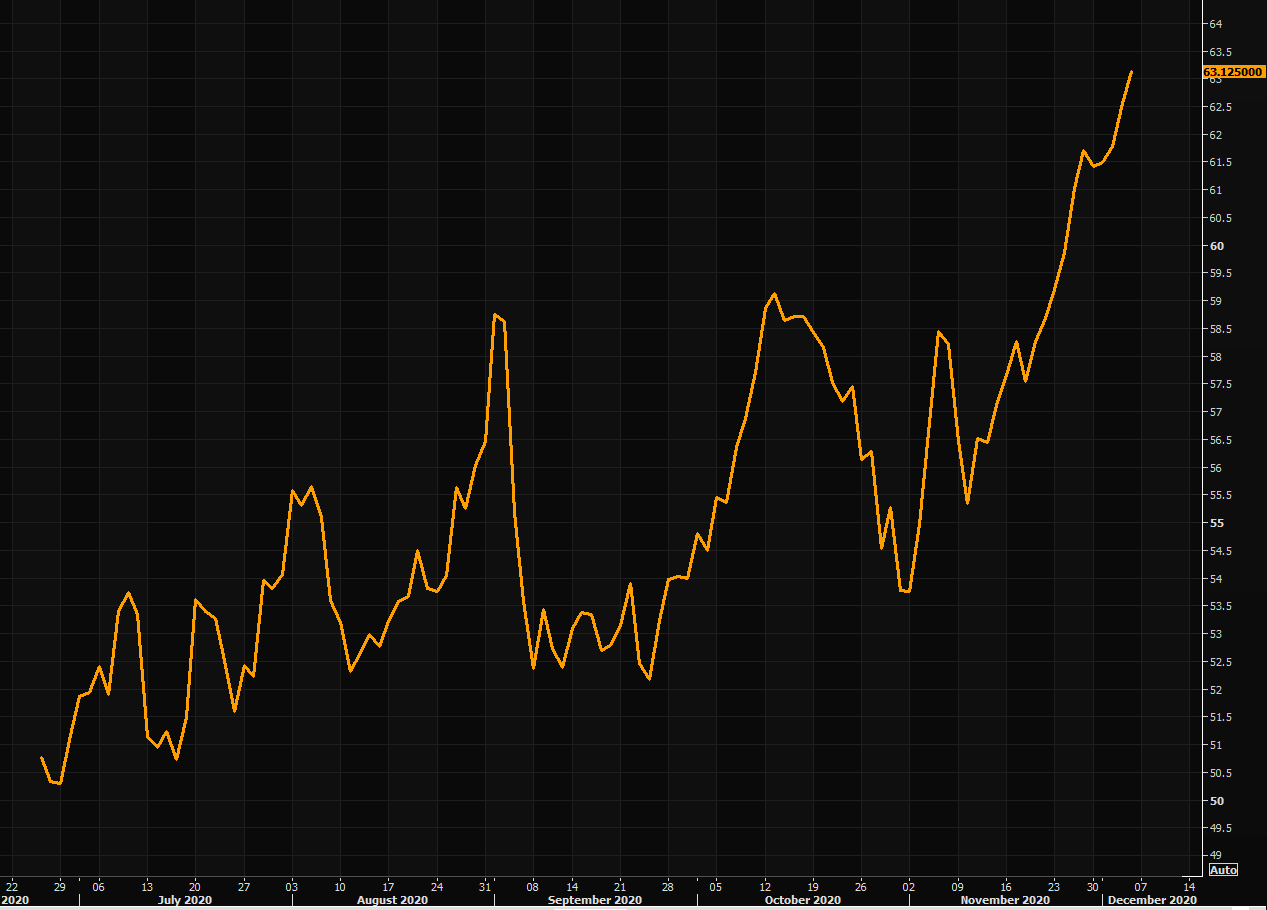Screen dimensions: 1267x910
Task: Select the November 2020 month label
Action: point(1004,900)
